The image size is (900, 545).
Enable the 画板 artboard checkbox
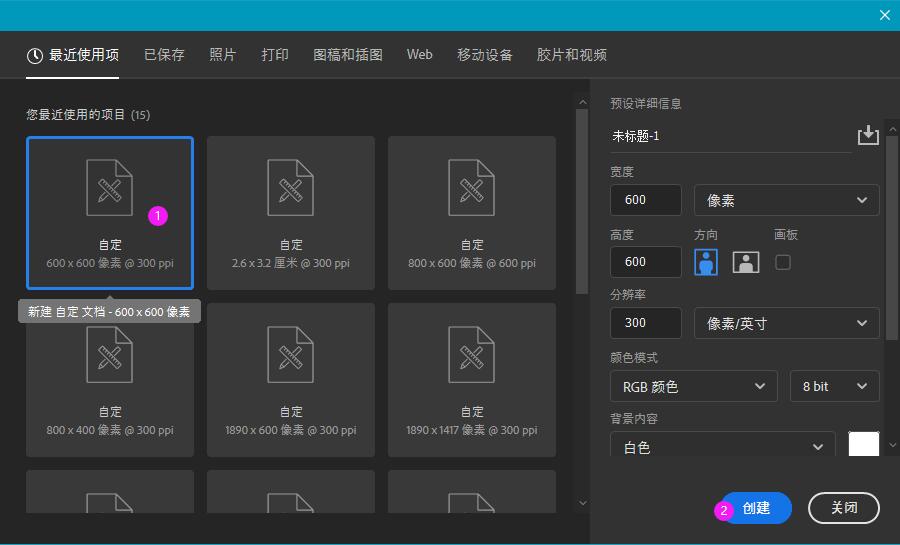pyautogui.click(x=782, y=262)
